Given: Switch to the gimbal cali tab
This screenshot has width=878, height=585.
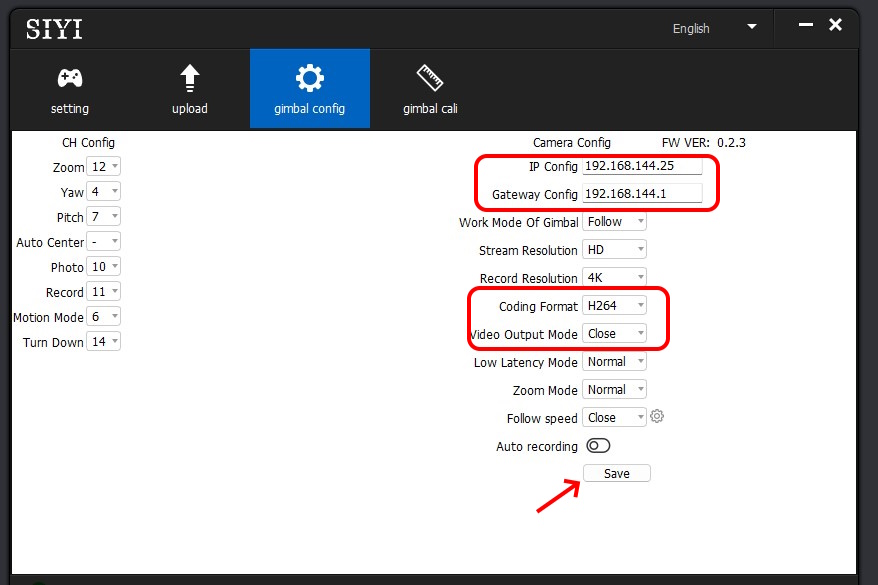Looking at the screenshot, I should (x=430, y=89).
